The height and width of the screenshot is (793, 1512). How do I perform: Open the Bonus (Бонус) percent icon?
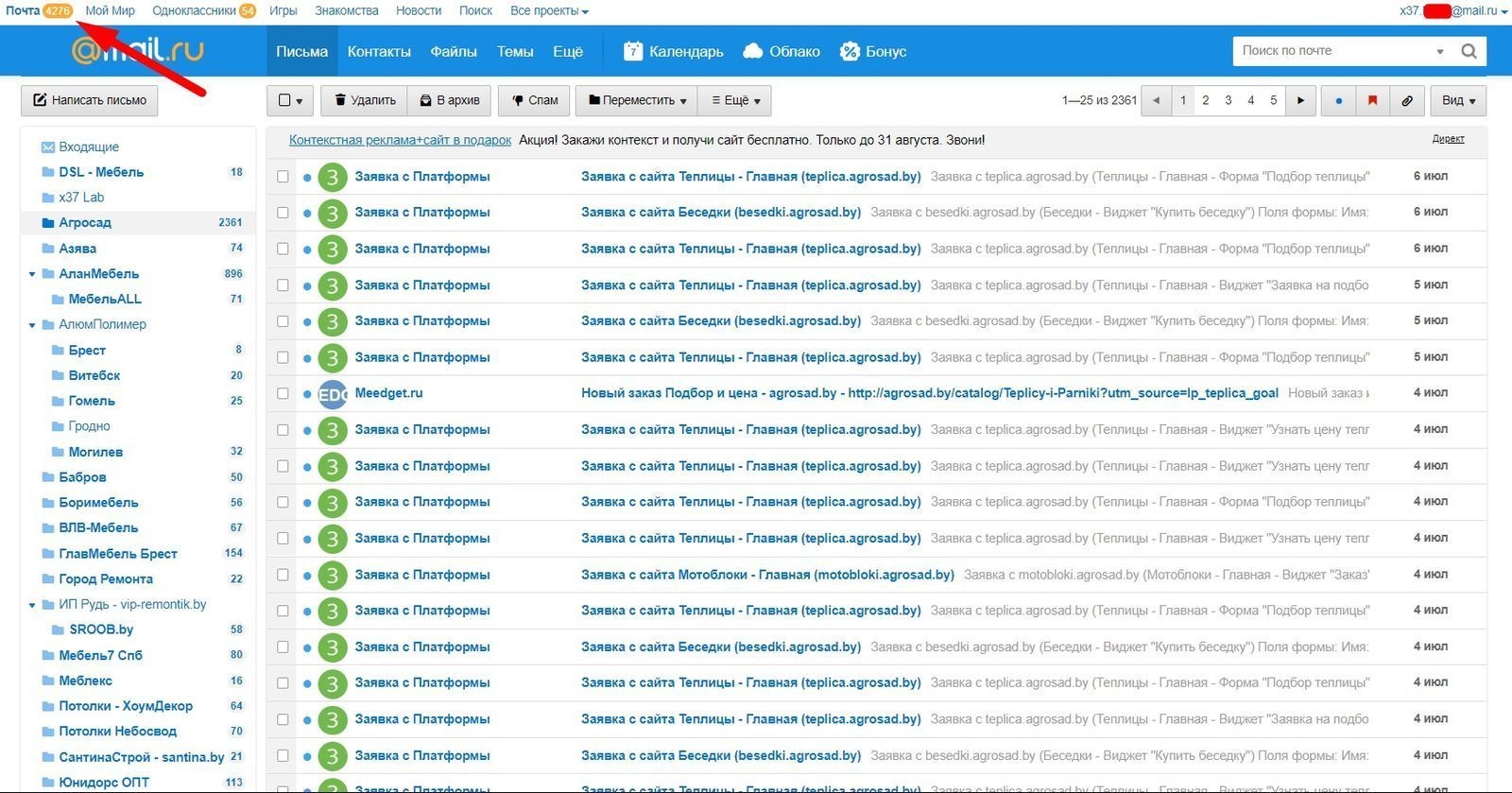[x=850, y=51]
